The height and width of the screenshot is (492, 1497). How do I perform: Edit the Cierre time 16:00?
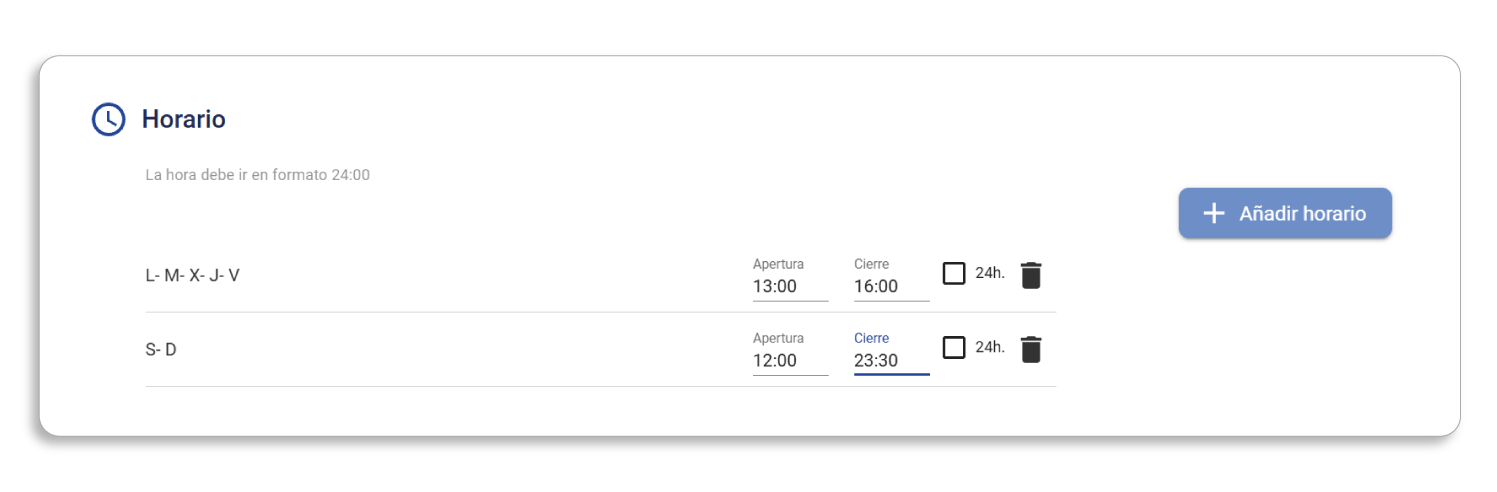(x=891, y=286)
